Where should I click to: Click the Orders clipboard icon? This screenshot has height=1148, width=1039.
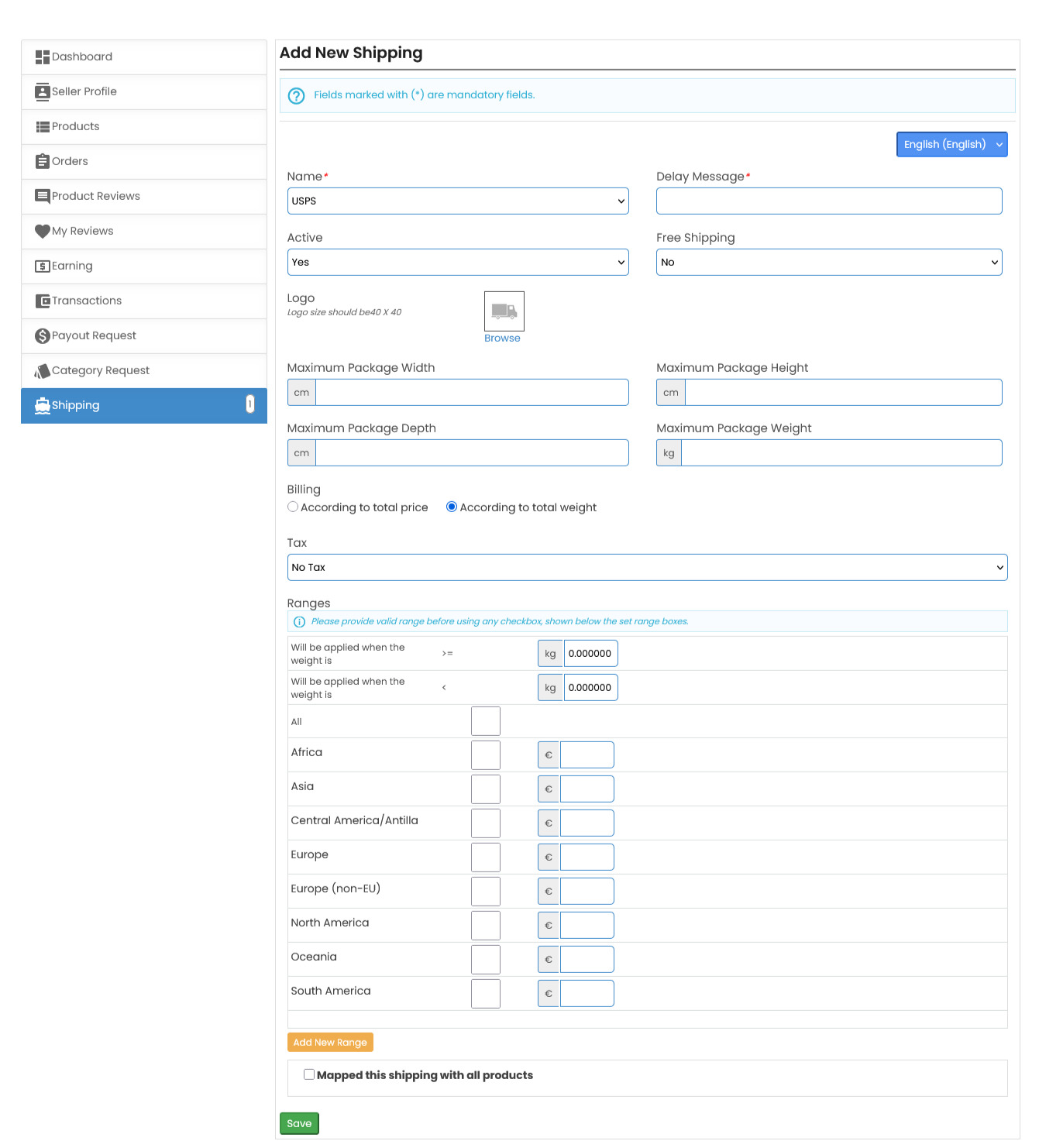[x=43, y=162]
